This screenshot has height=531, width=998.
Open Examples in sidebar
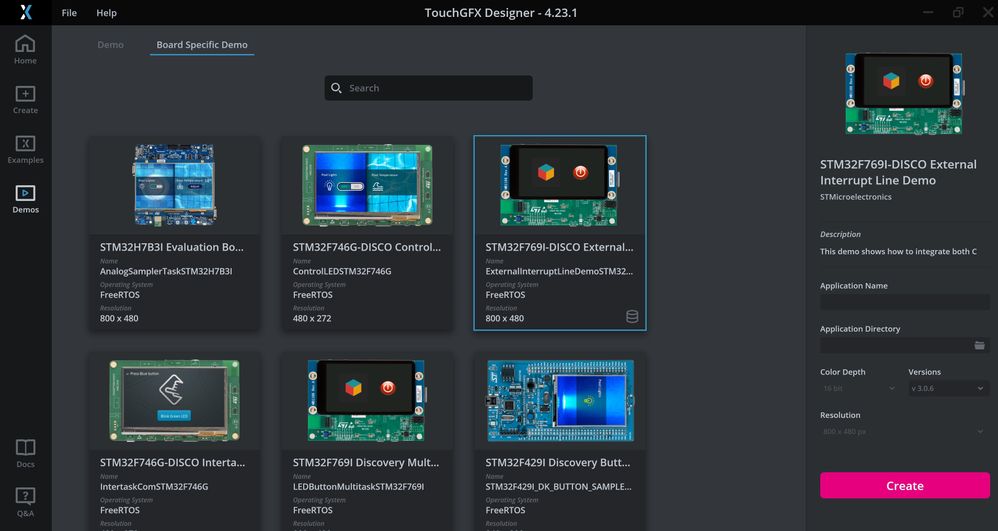tap(25, 149)
